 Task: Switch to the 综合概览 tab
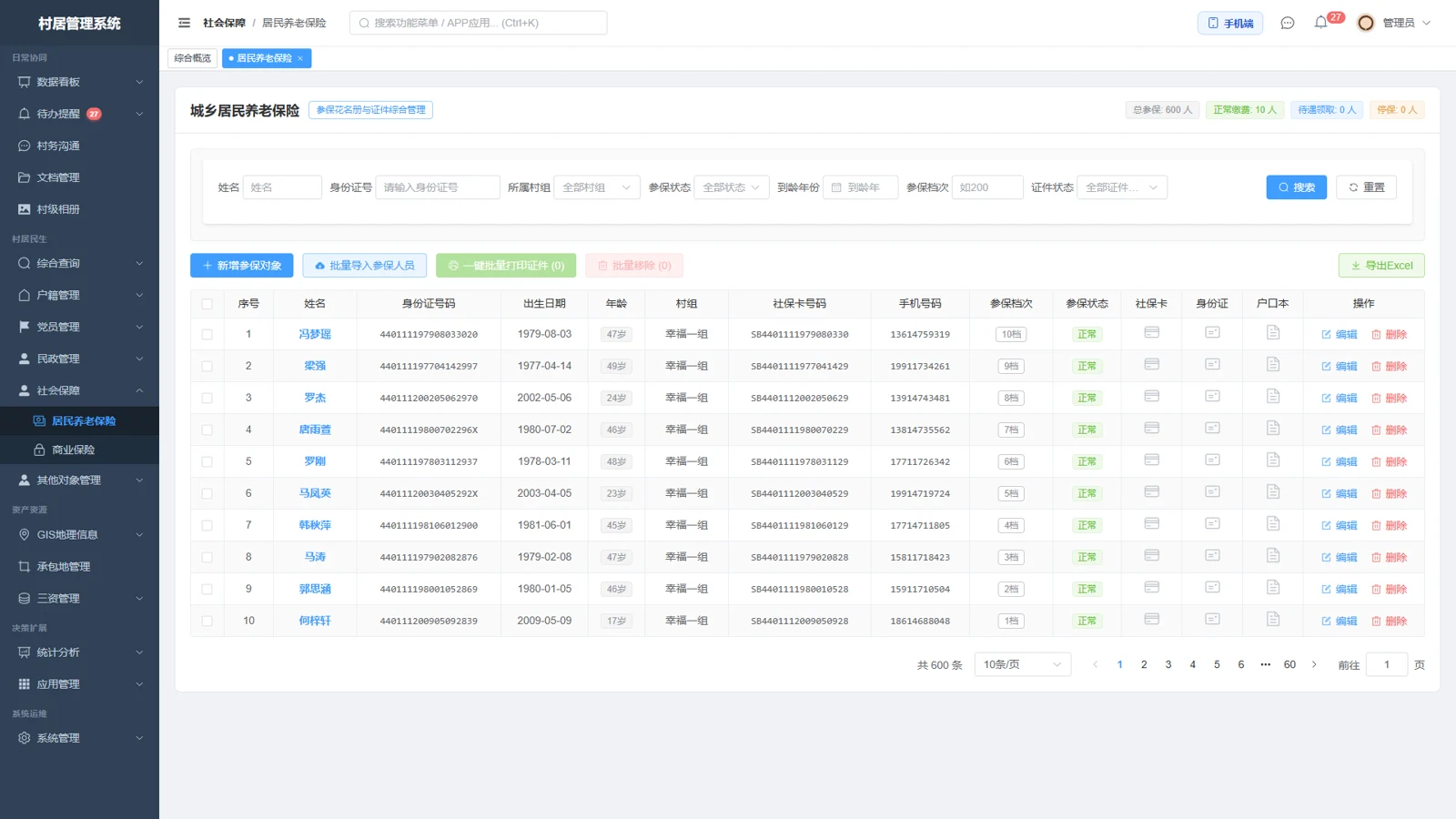(192, 58)
